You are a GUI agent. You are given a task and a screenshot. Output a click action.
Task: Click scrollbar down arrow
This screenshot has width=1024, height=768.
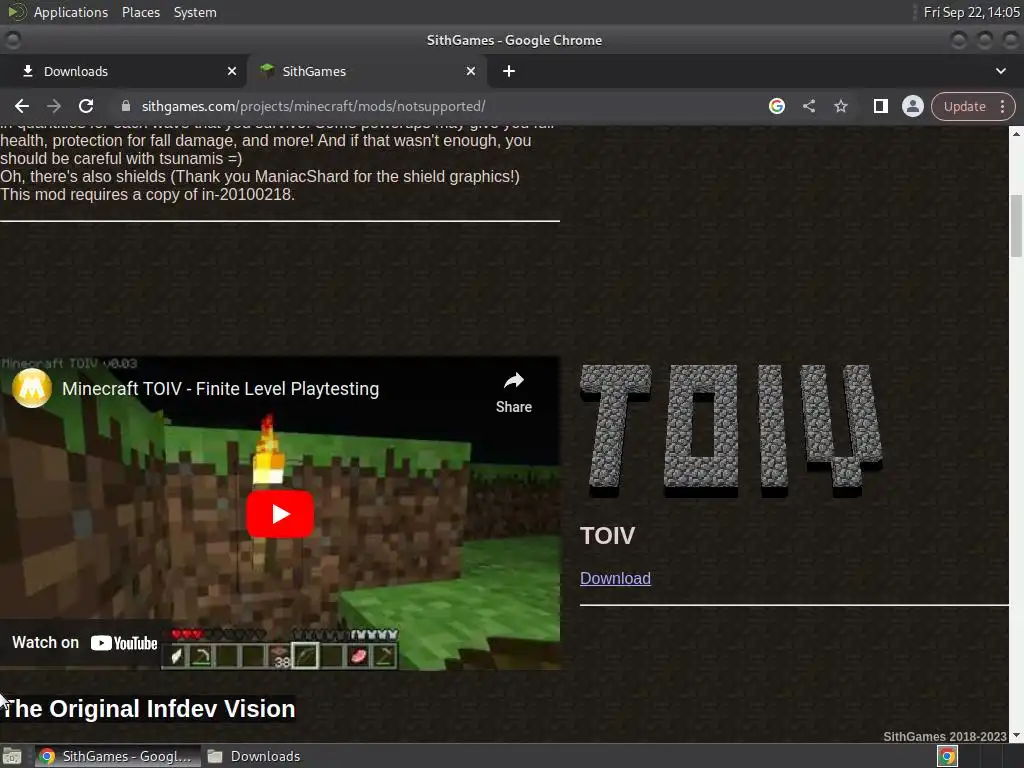pyautogui.click(x=1016, y=735)
